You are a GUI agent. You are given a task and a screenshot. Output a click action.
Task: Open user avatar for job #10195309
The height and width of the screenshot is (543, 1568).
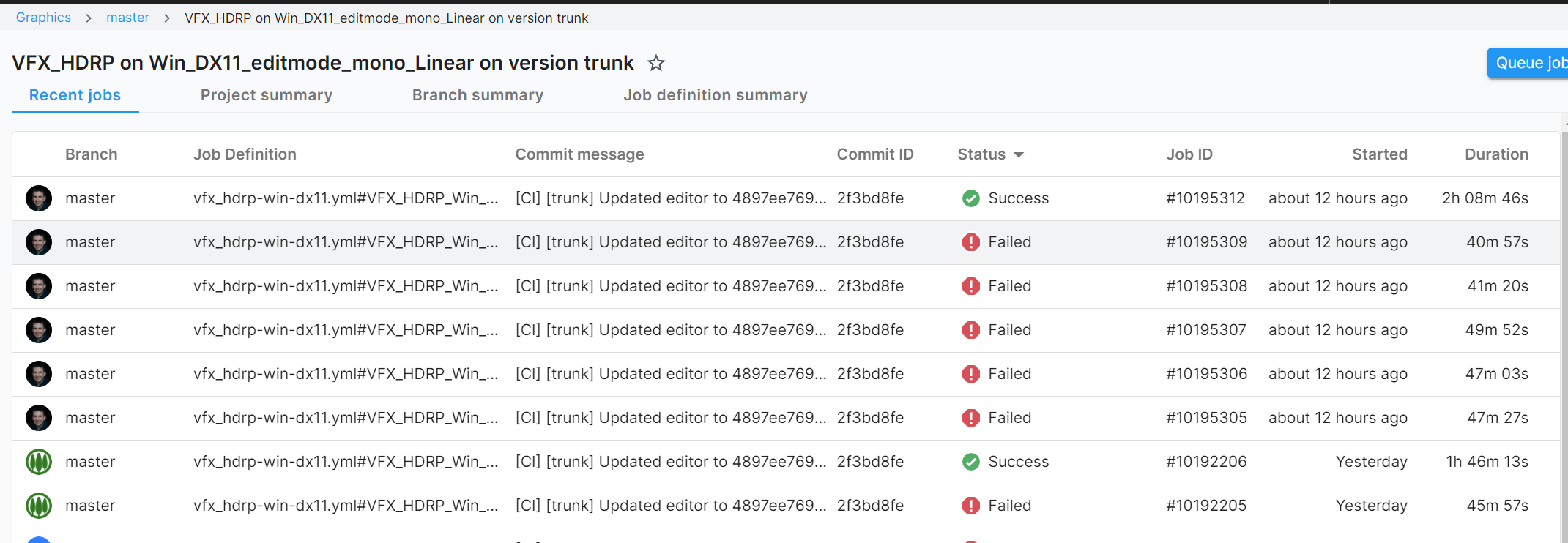pos(39,242)
